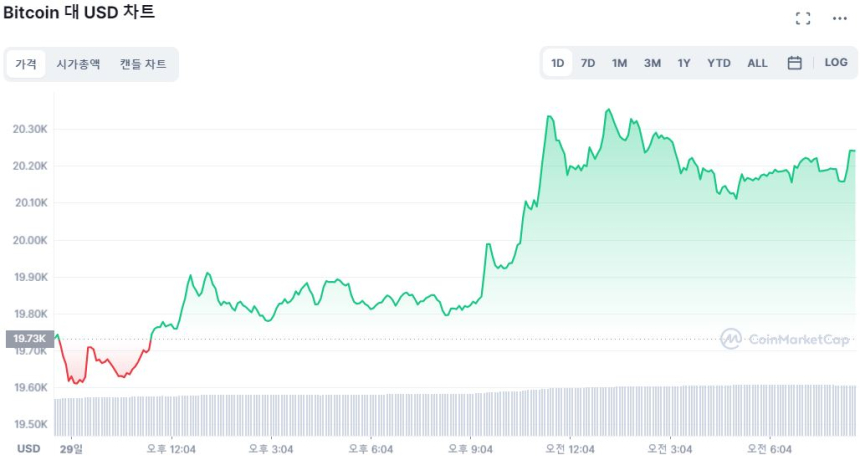860x460 pixels.
Task: Select the 1Y time range
Action: (684, 63)
